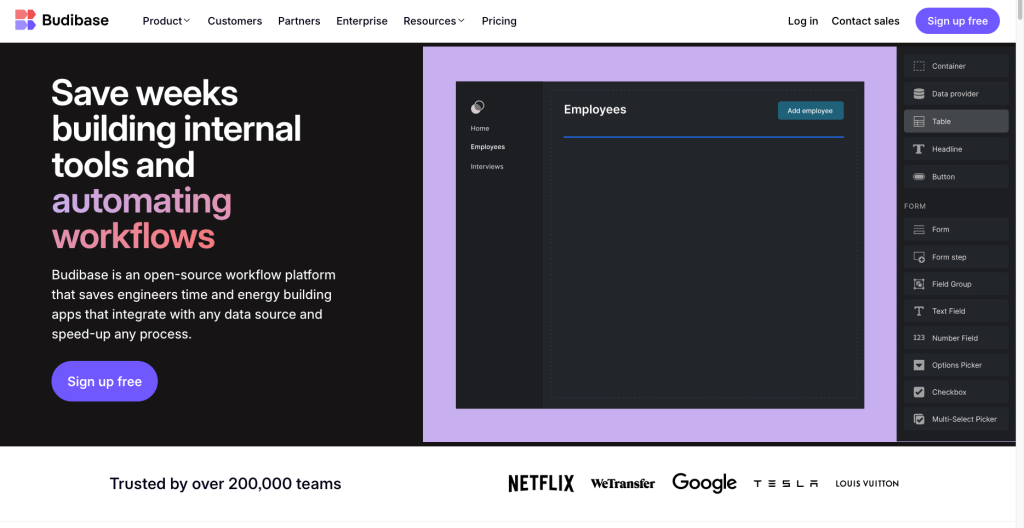Click the Sign up free hero button

pos(104,381)
